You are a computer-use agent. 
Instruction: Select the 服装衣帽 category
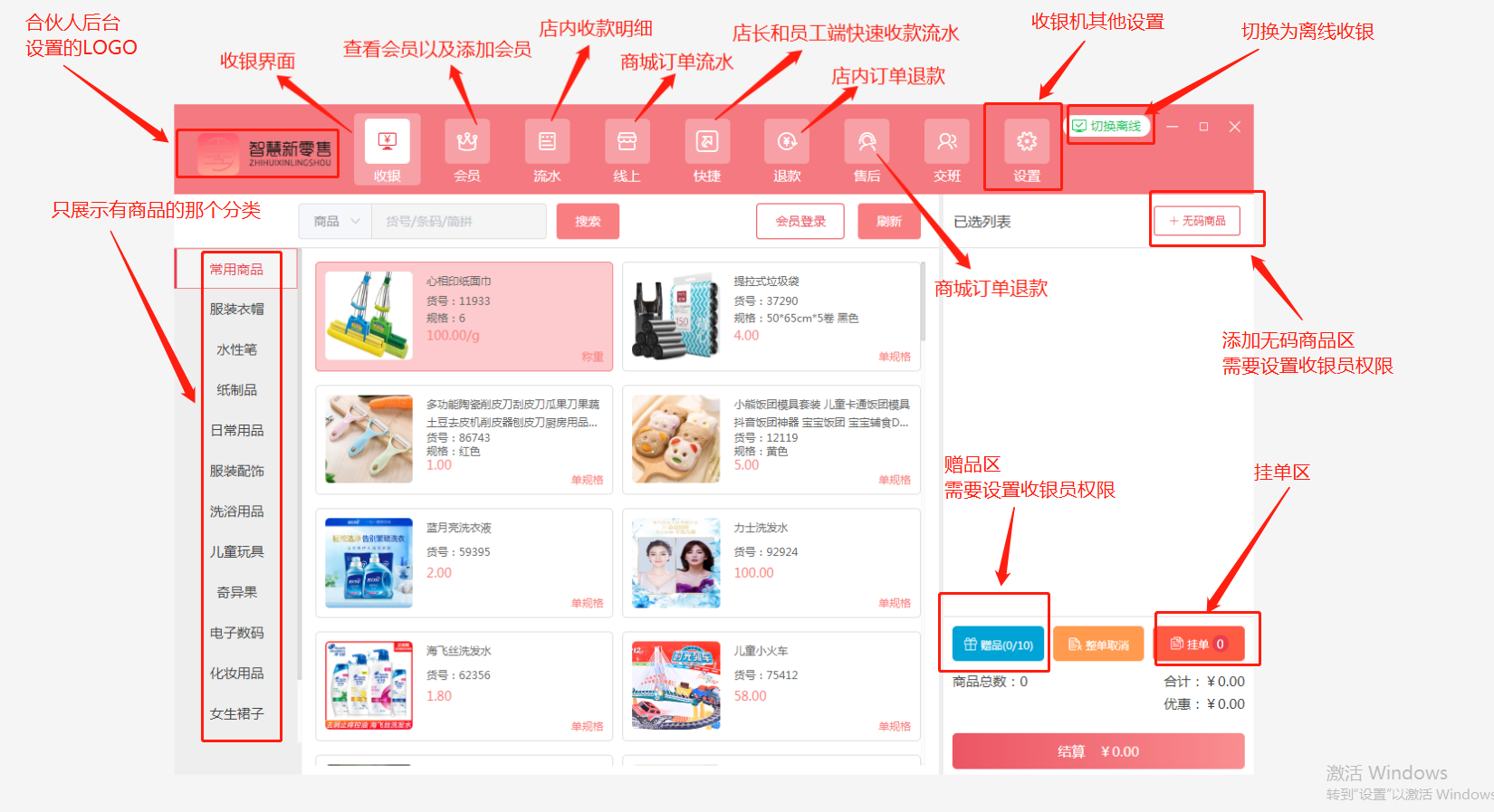coord(236,309)
